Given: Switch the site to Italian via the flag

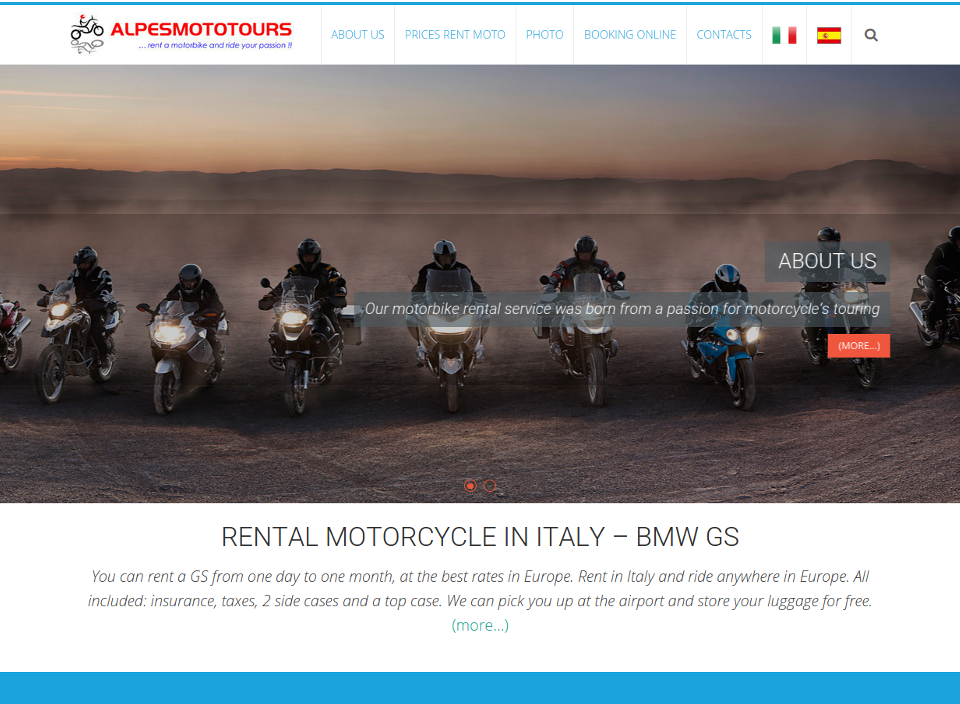Looking at the screenshot, I should pos(784,36).
